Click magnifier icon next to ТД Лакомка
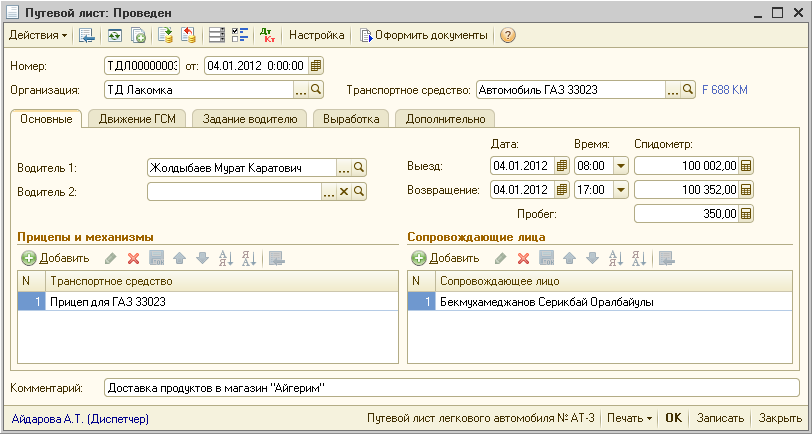Viewport: 812px width, 434px height. [316, 90]
